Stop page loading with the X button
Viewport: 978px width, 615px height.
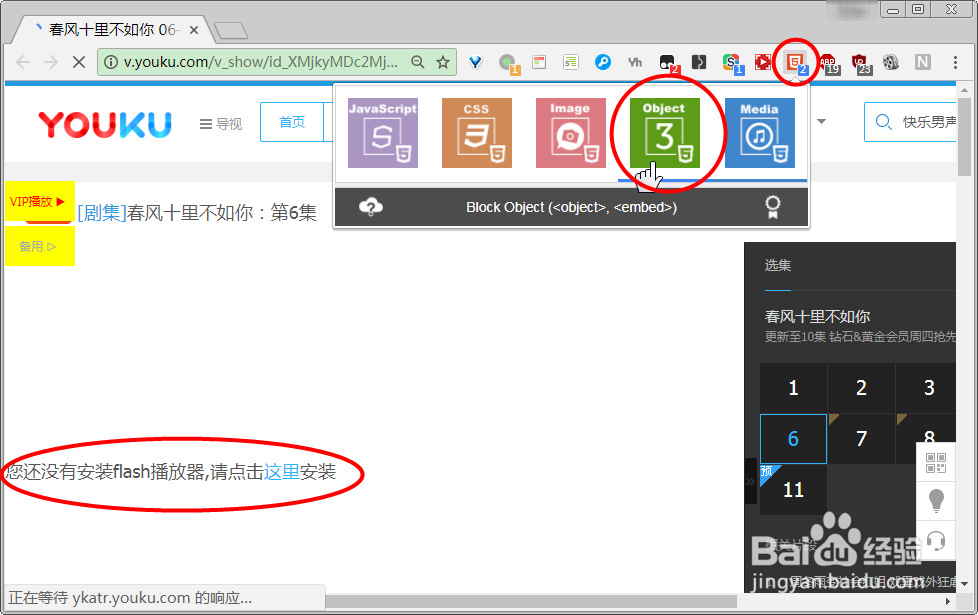79,62
